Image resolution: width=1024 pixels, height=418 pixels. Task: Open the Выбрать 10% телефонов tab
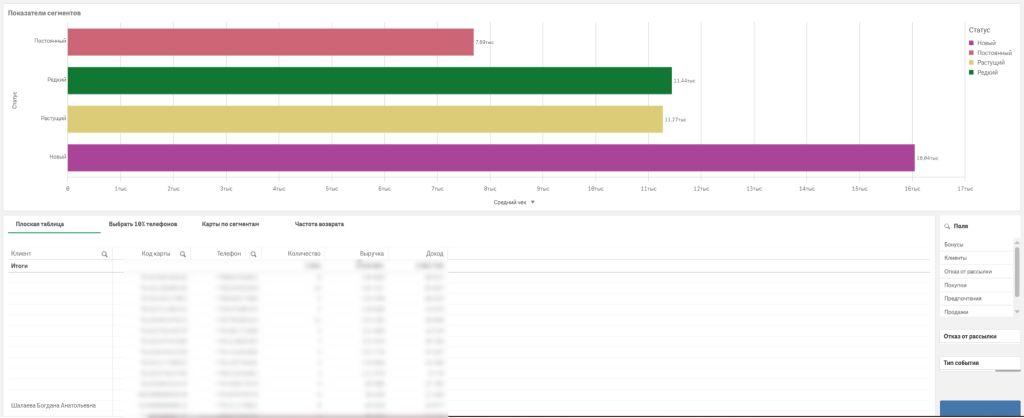click(x=143, y=224)
